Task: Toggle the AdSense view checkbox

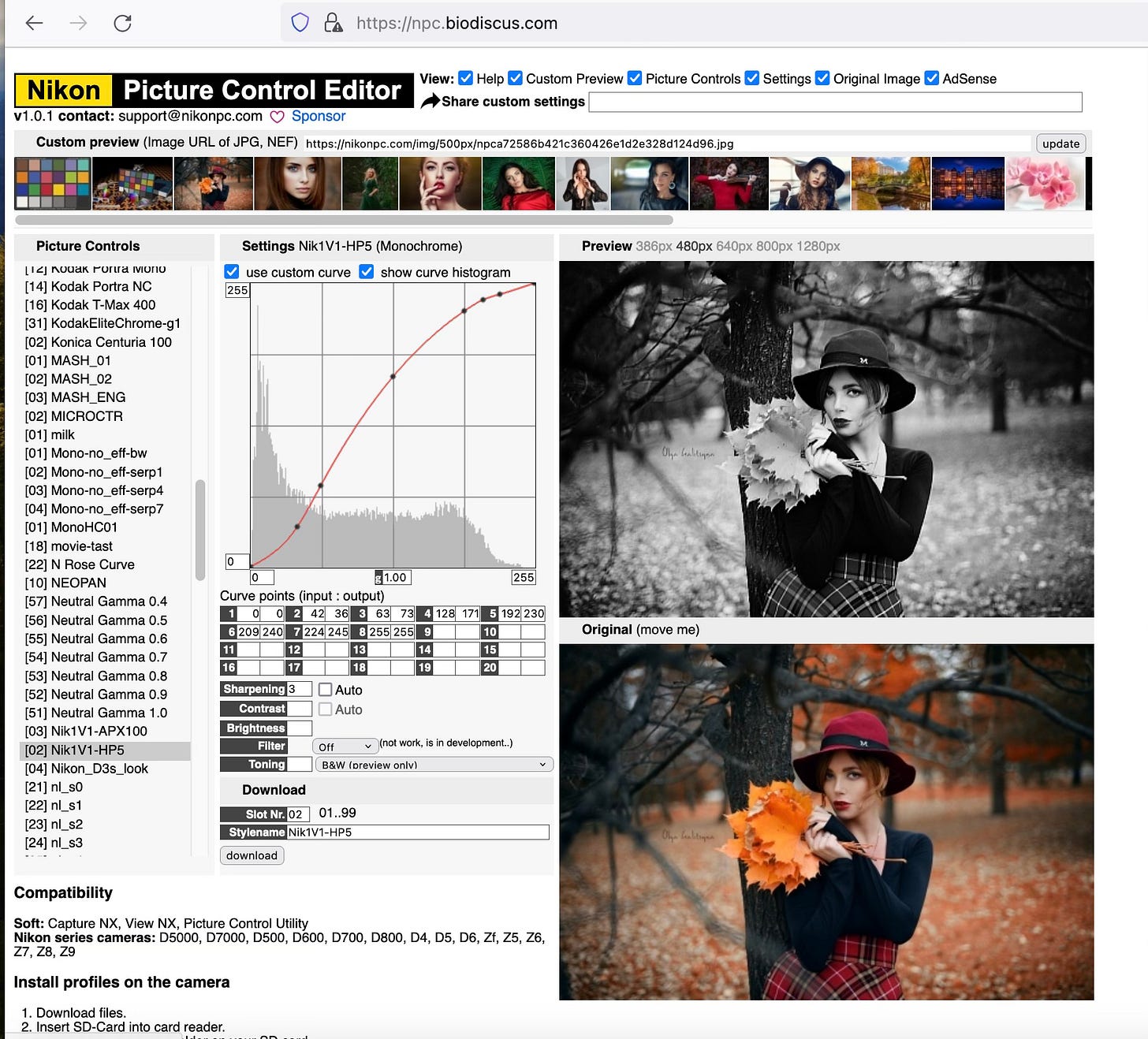Action: click(x=932, y=78)
